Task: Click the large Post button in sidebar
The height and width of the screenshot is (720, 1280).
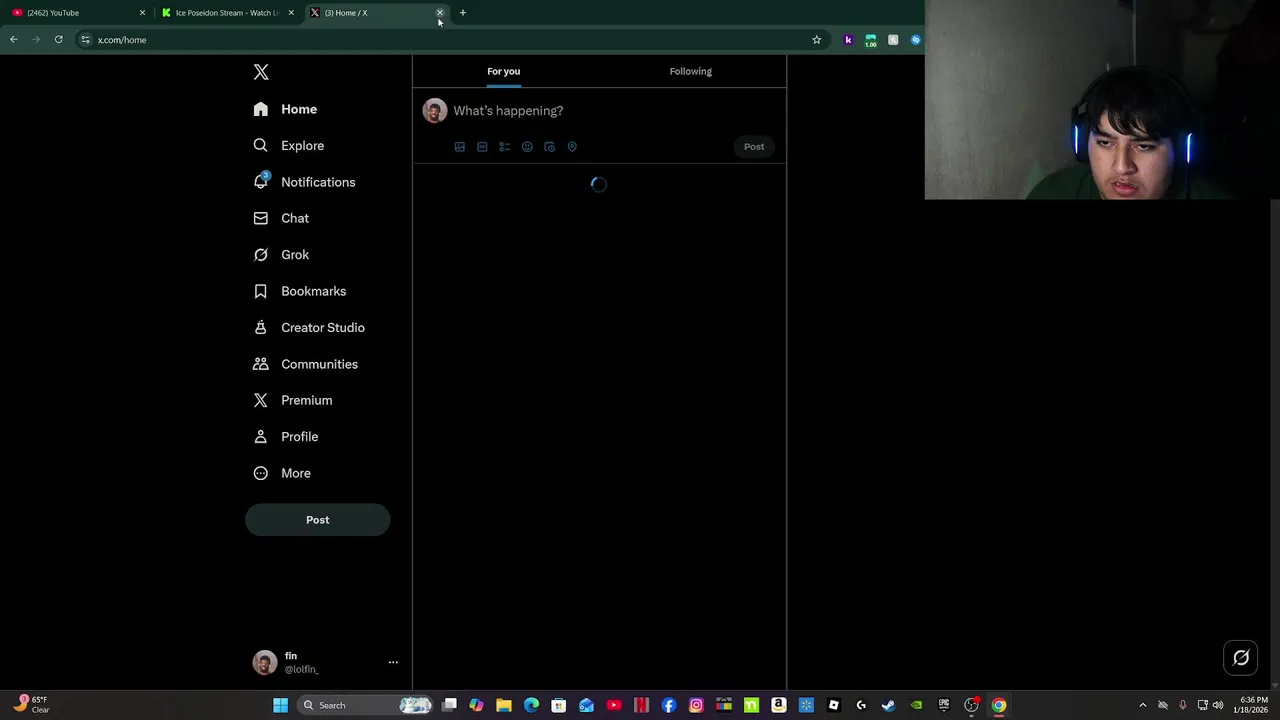Action: click(x=317, y=520)
